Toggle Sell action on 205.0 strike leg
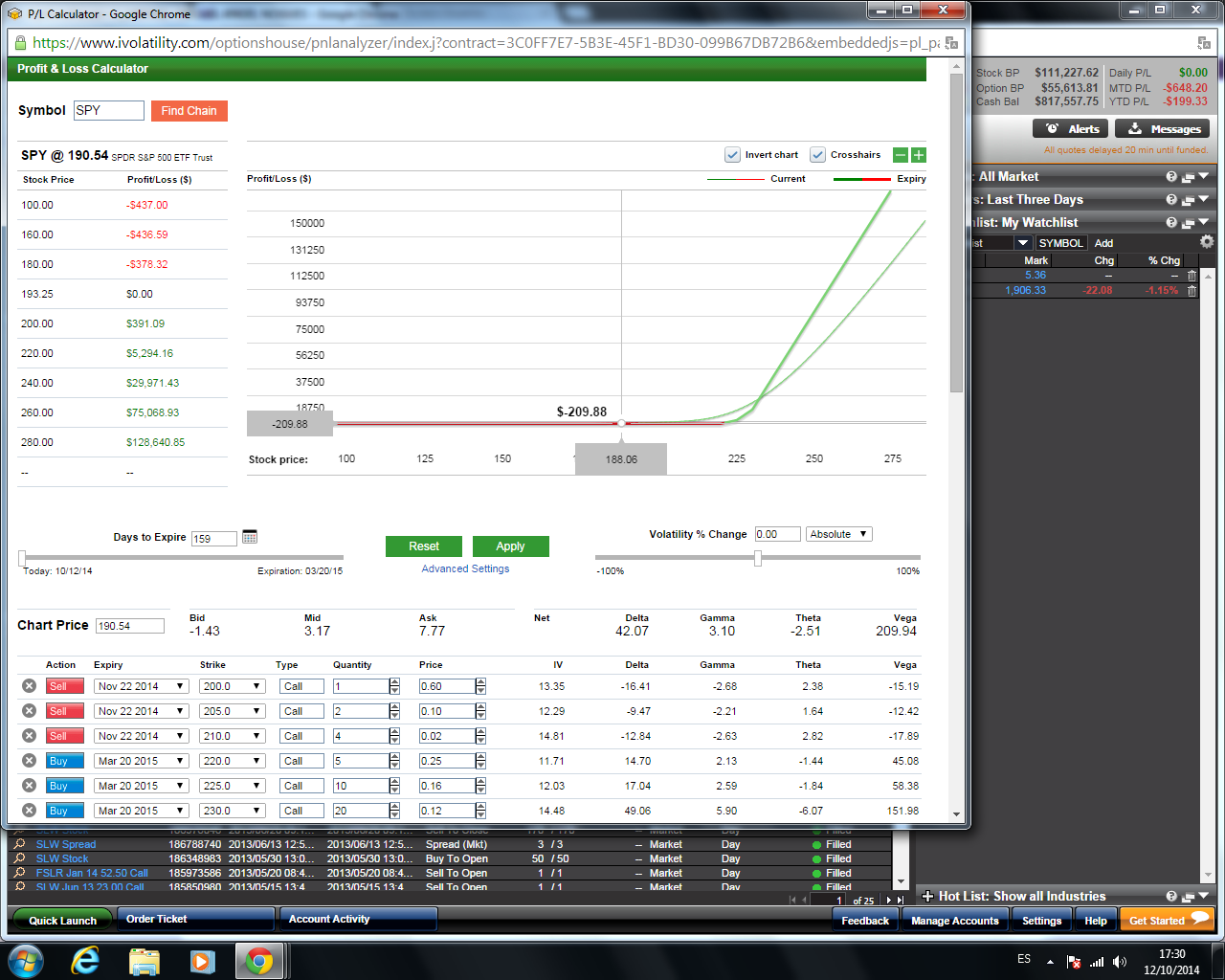The image size is (1225, 980). click(x=65, y=711)
